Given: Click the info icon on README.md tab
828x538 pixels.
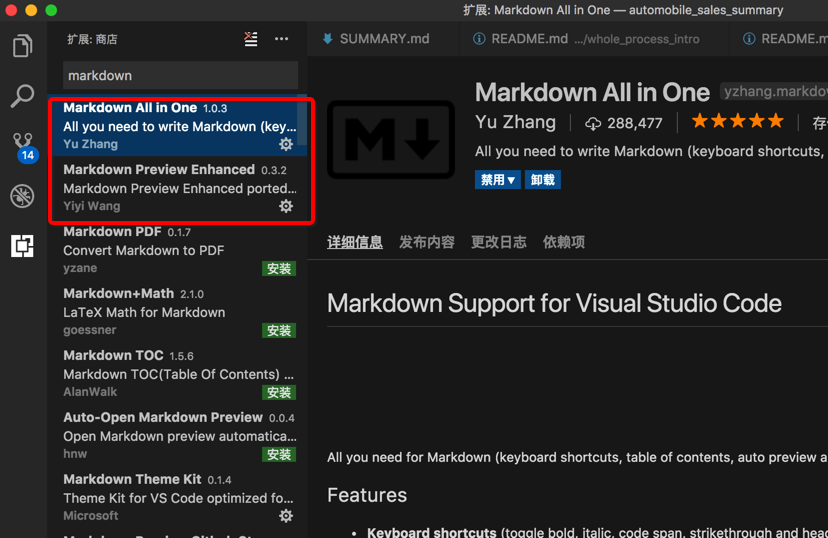Looking at the screenshot, I should click(x=479, y=39).
